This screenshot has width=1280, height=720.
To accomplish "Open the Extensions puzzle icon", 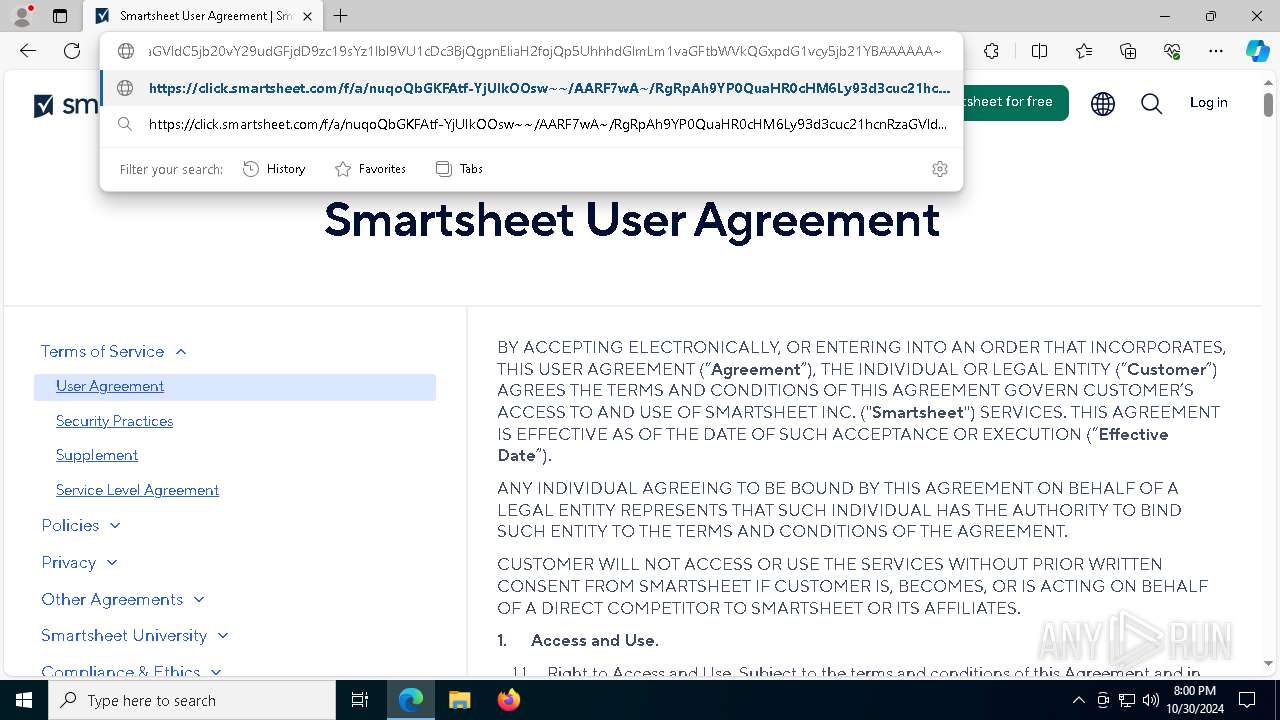I will click(991, 51).
